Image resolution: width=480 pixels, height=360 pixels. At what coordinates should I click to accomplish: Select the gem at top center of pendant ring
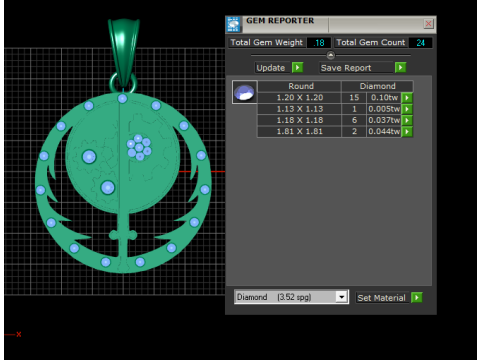122,99
